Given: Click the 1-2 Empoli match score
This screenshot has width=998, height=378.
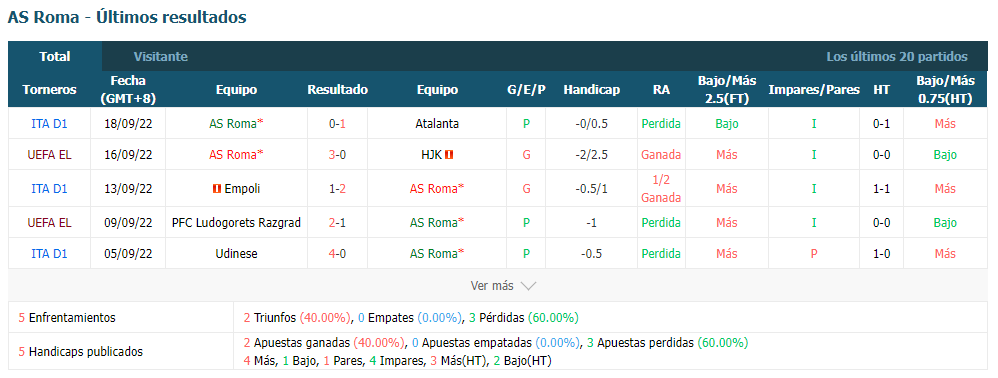Looking at the screenshot, I should pos(337,188).
